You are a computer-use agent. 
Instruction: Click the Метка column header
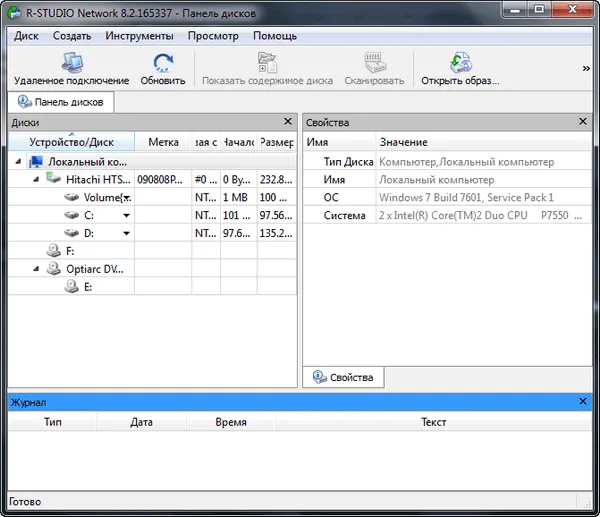click(x=163, y=142)
